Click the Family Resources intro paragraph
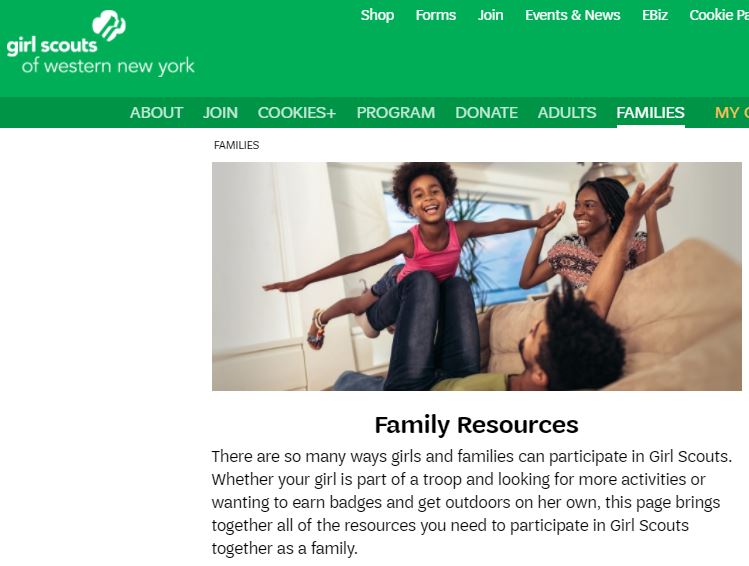Screen dimensions: 749x566 472,502
